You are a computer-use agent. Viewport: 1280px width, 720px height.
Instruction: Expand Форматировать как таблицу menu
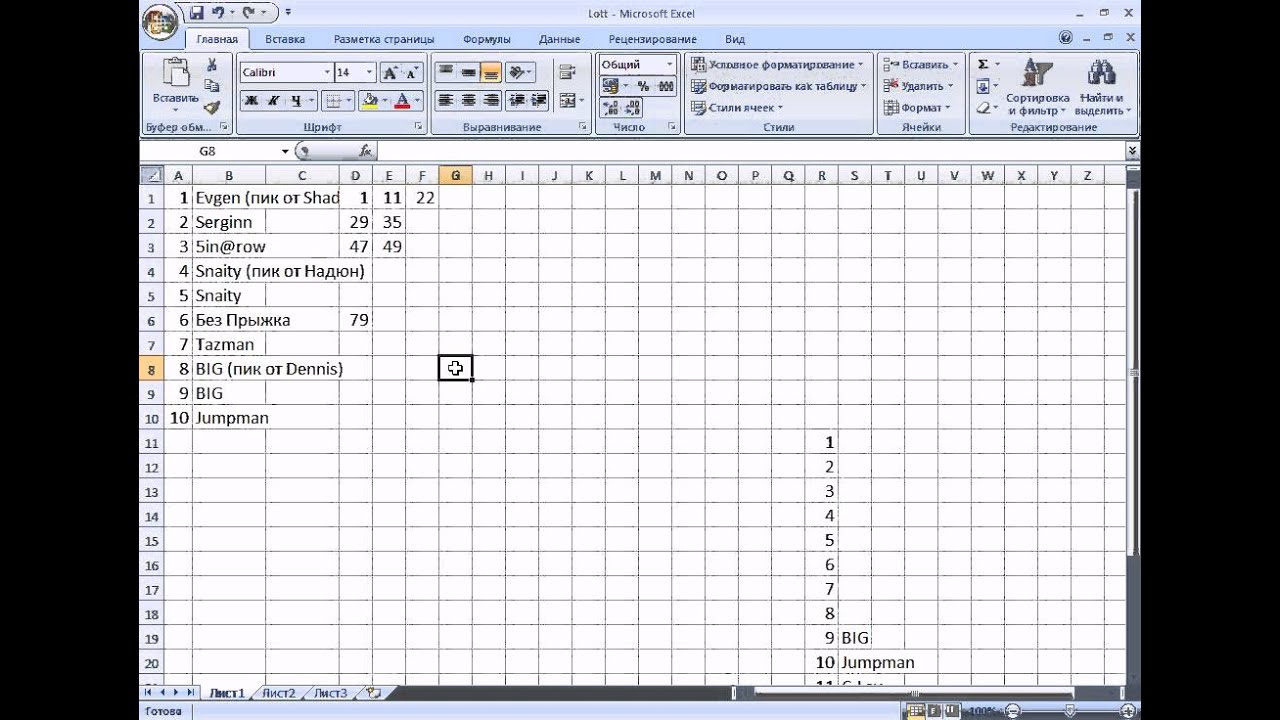[780, 86]
